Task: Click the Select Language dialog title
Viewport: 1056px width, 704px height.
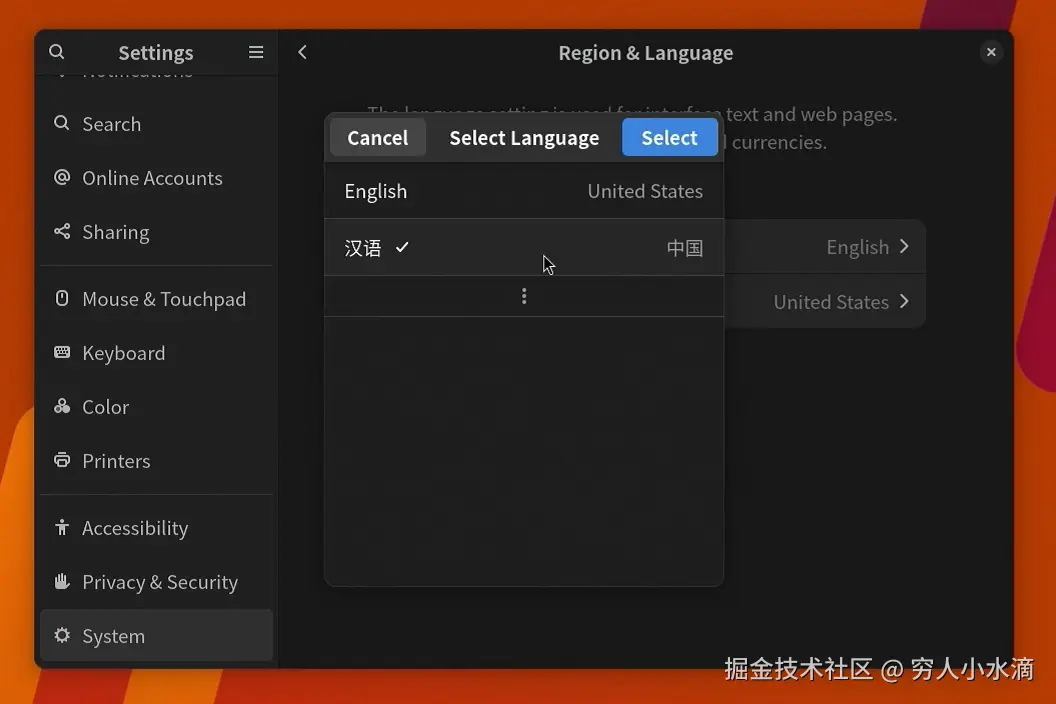Action: 524,137
